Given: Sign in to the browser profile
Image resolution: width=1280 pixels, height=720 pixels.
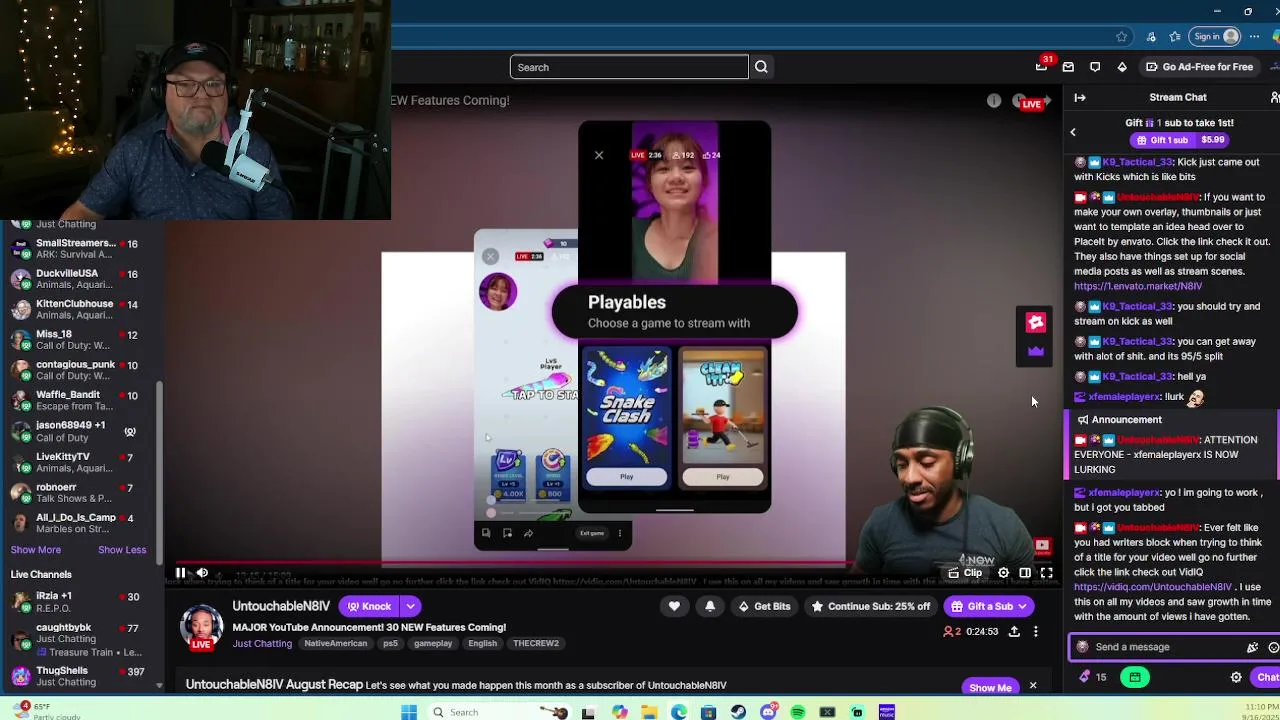Looking at the screenshot, I should (1216, 37).
